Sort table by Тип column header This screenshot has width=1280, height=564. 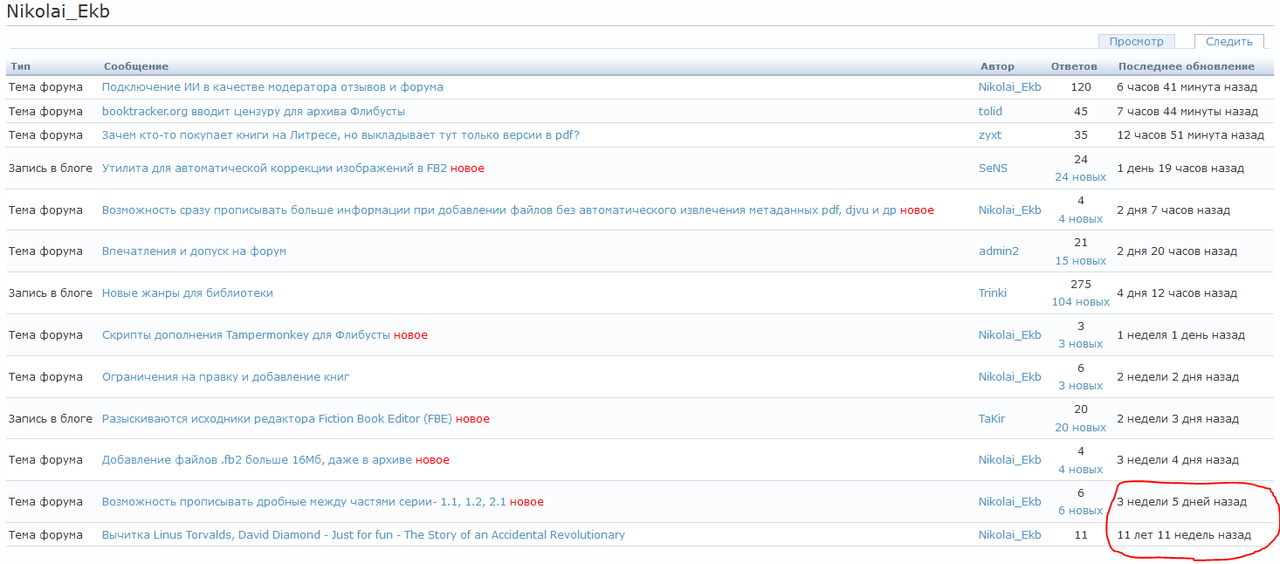21,66
